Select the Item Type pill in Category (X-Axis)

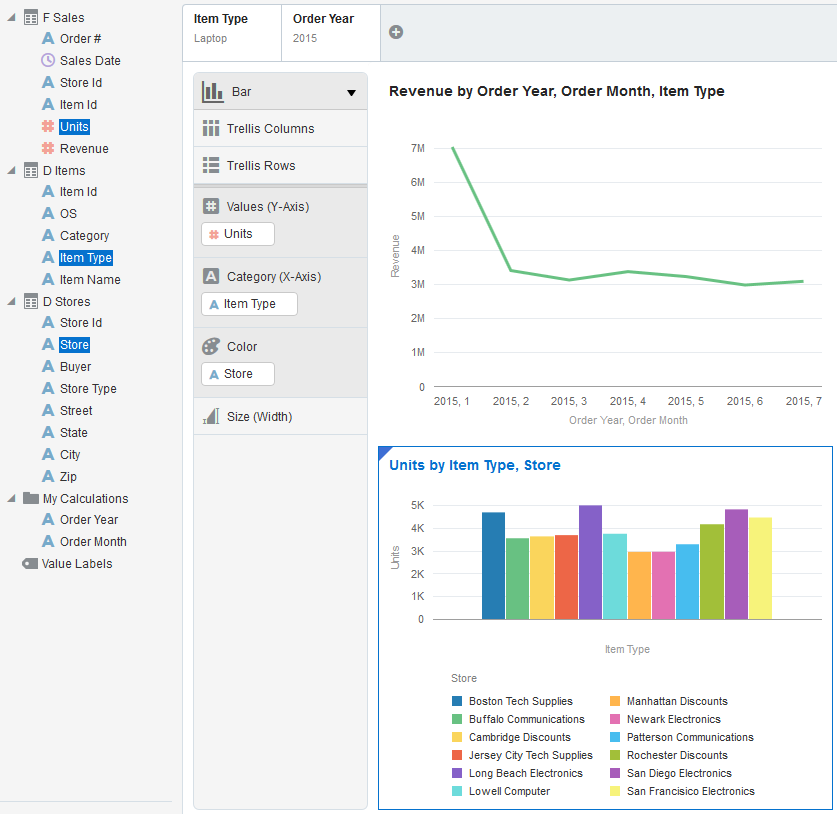click(x=249, y=304)
